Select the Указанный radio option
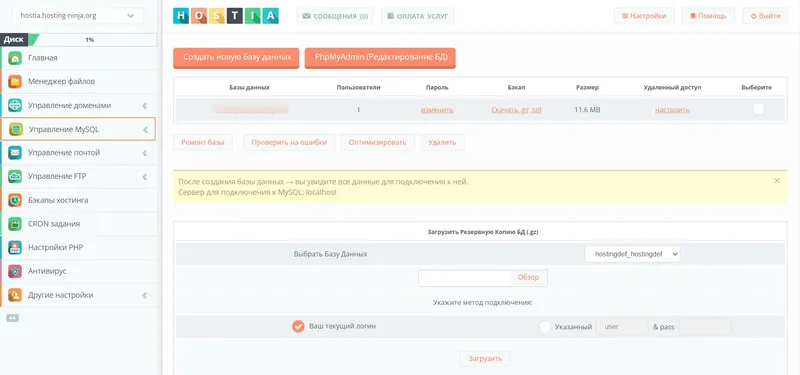 point(545,327)
